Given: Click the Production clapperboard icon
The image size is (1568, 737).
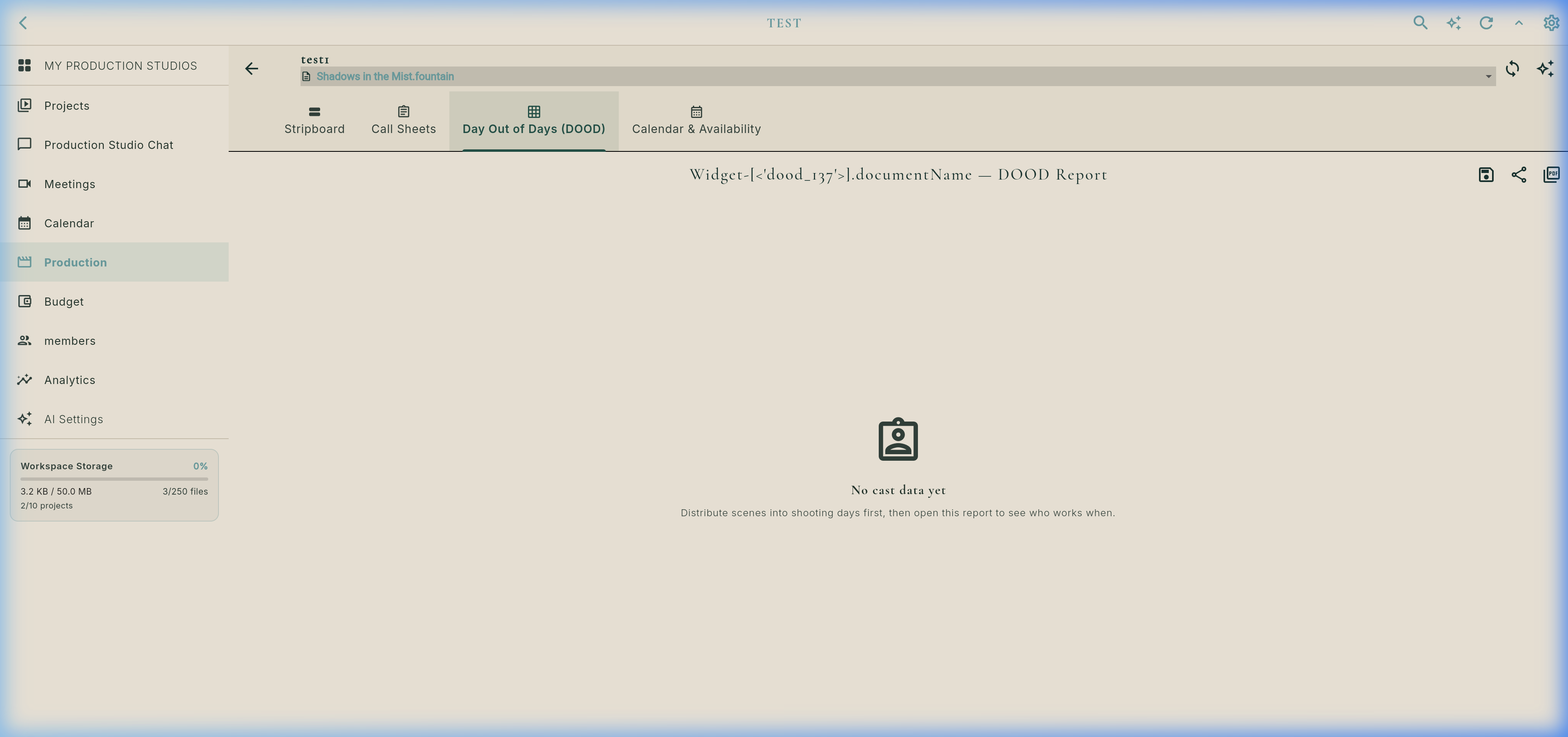Looking at the screenshot, I should 24,262.
